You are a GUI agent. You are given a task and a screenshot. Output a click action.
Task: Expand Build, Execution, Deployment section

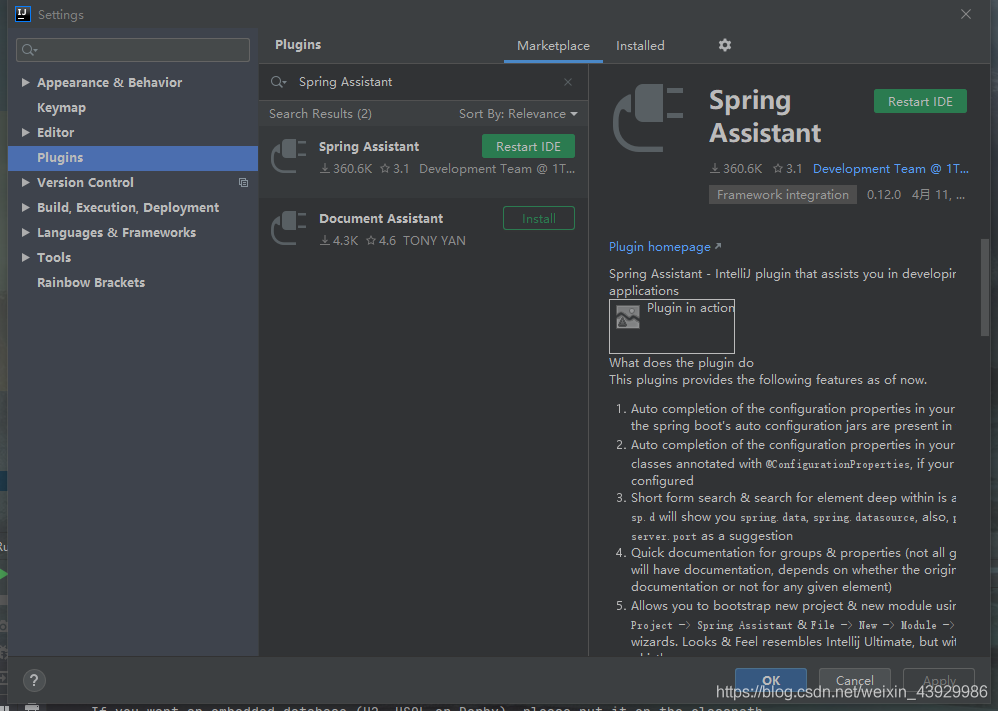point(25,208)
